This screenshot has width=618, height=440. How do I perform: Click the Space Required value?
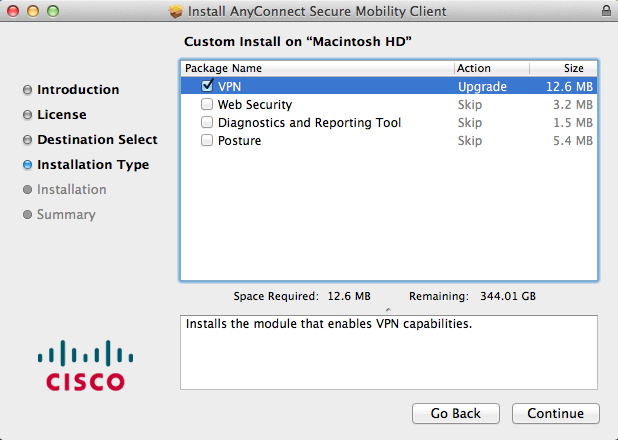click(x=349, y=296)
